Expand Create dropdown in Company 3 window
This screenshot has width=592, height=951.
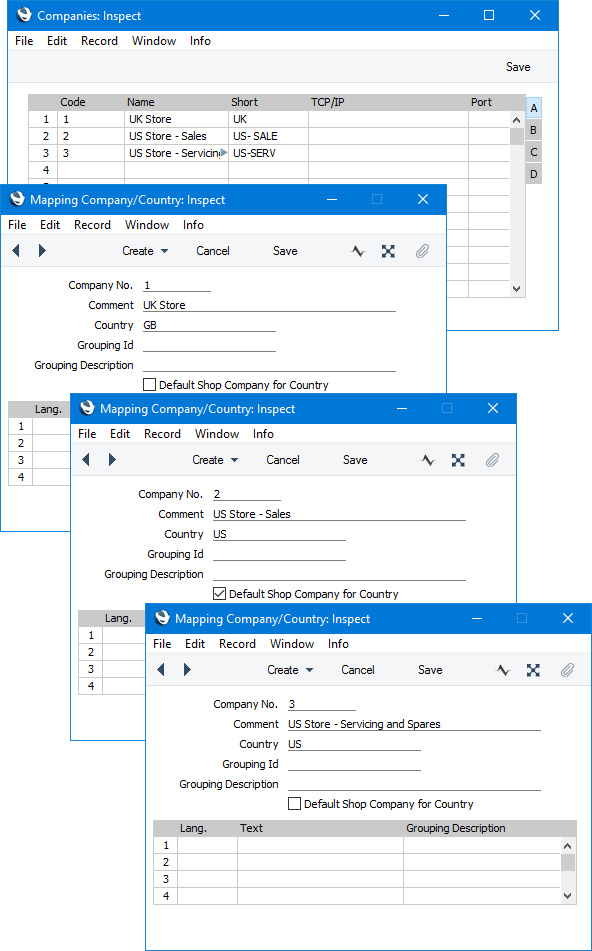291,670
